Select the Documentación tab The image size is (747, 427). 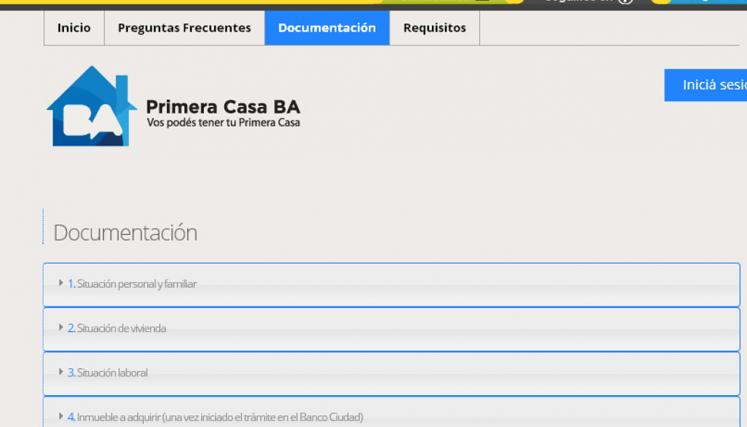pyautogui.click(x=327, y=28)
